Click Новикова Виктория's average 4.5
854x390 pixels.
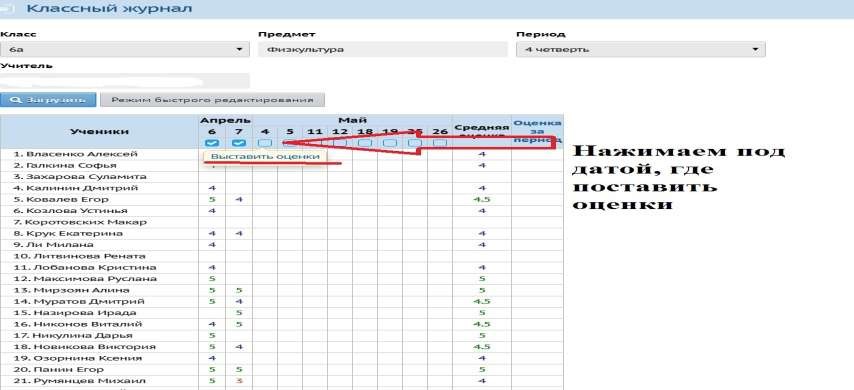tap(481, 347)
